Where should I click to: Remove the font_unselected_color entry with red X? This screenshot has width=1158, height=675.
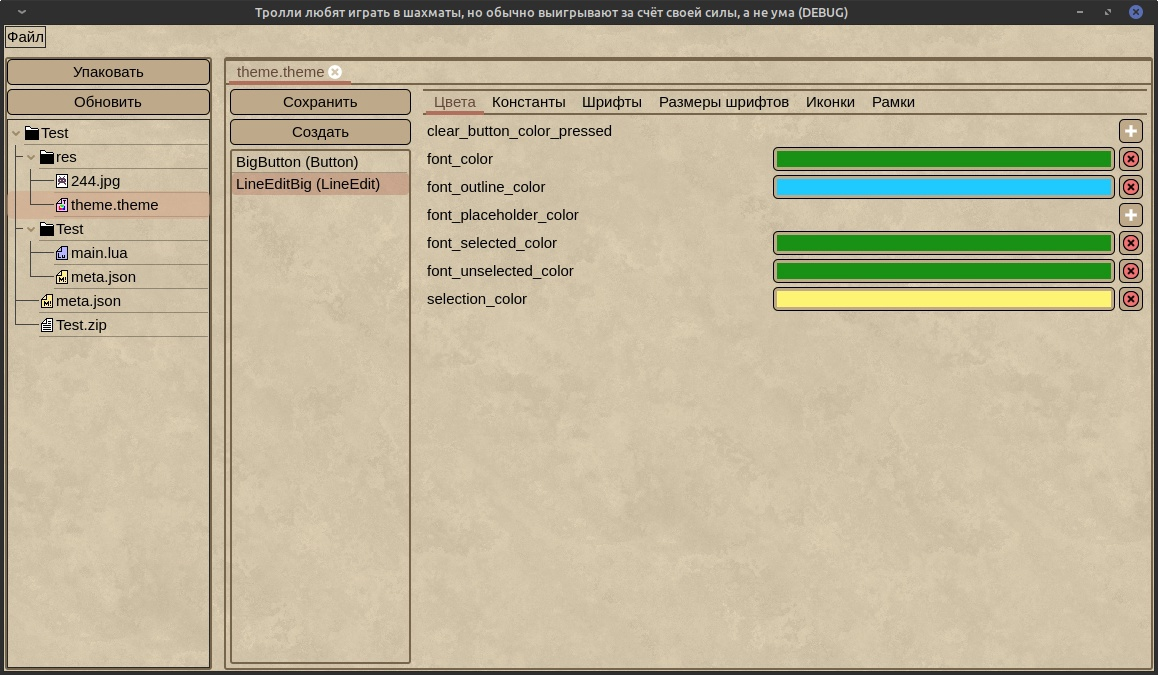click(x=1131, y=271)
